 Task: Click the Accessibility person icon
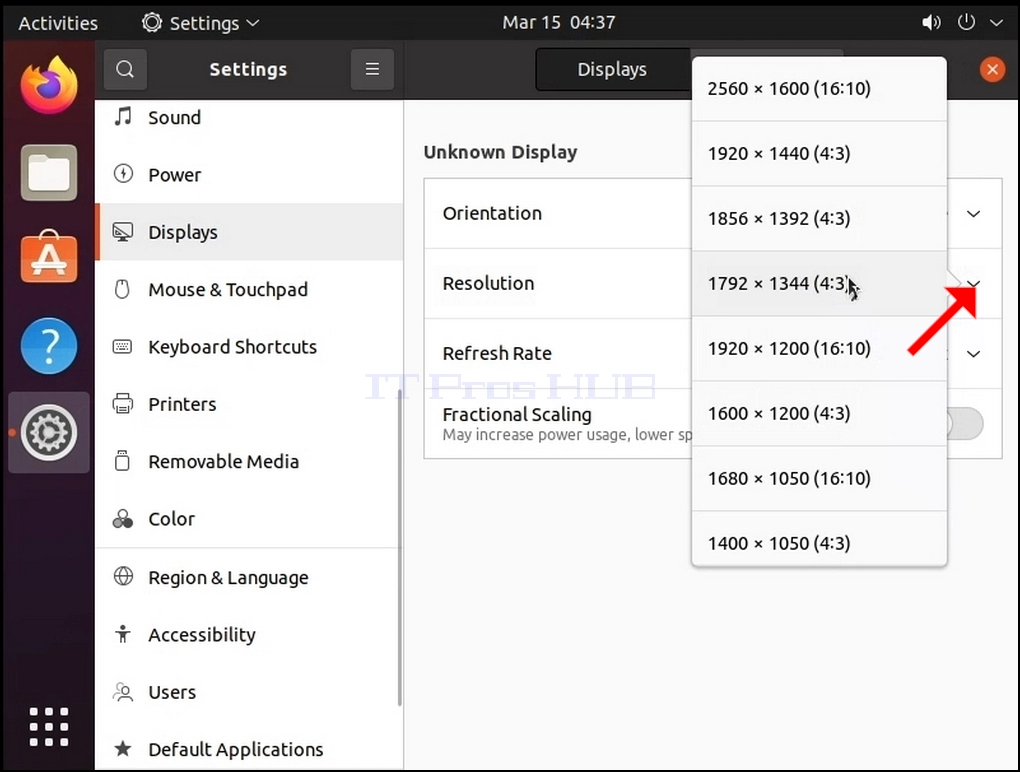122,633
